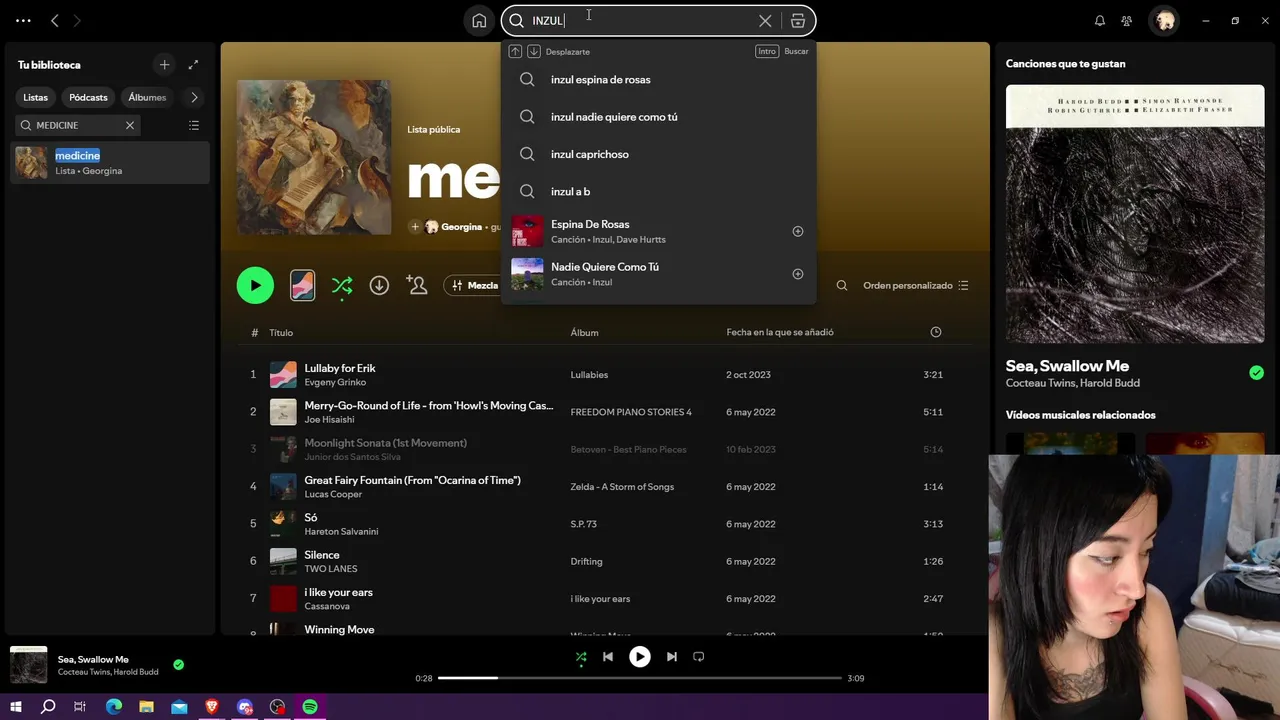This screenshot has width=1280, height=720.
Task: Open Brave browser from taskbar
Action: coord(212,707)
